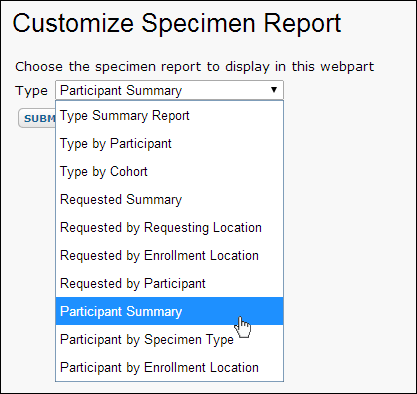Image resolution: width=417 pixels, height=394 pixels.
Task: Click the black triangle in the Type selector
Action: coord(274,90)
